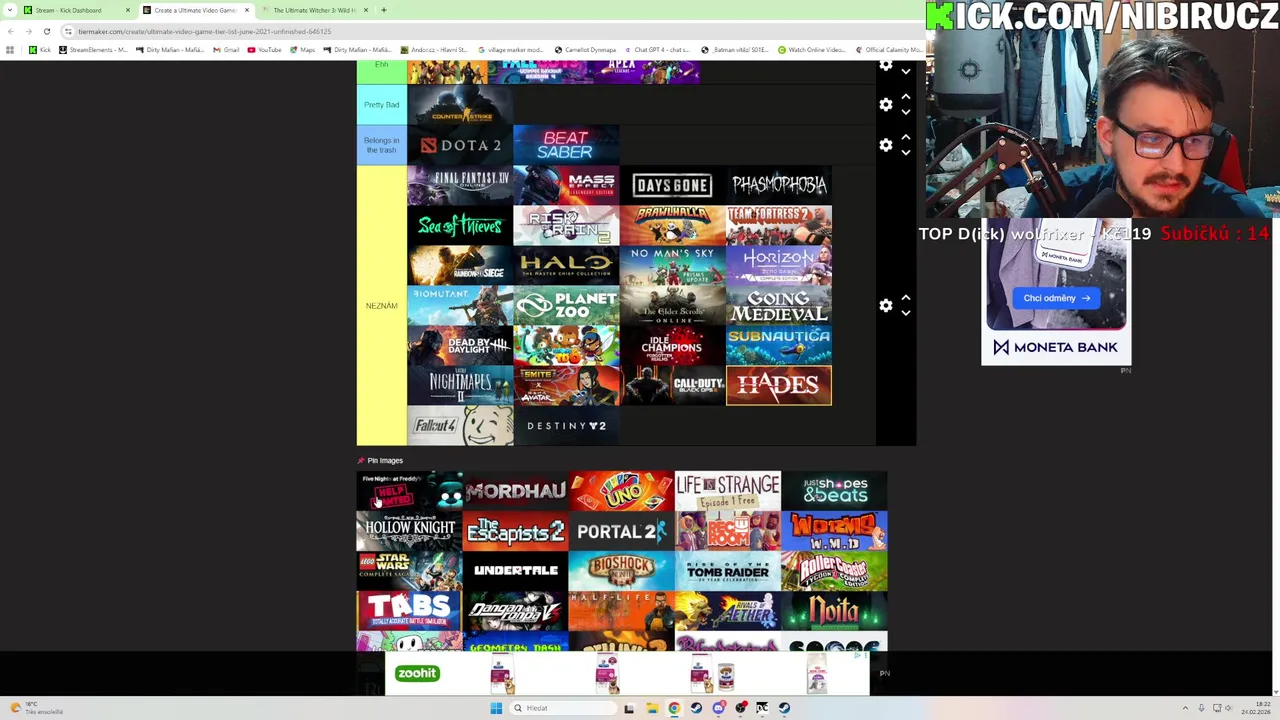Viewport: 1280px width, 720px height.
Task: Click the taskbar Hledat search box
Action: (x=563, y=708)
